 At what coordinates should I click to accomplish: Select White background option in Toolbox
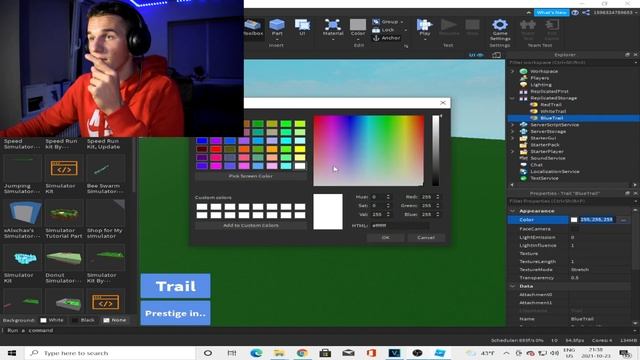52,320
